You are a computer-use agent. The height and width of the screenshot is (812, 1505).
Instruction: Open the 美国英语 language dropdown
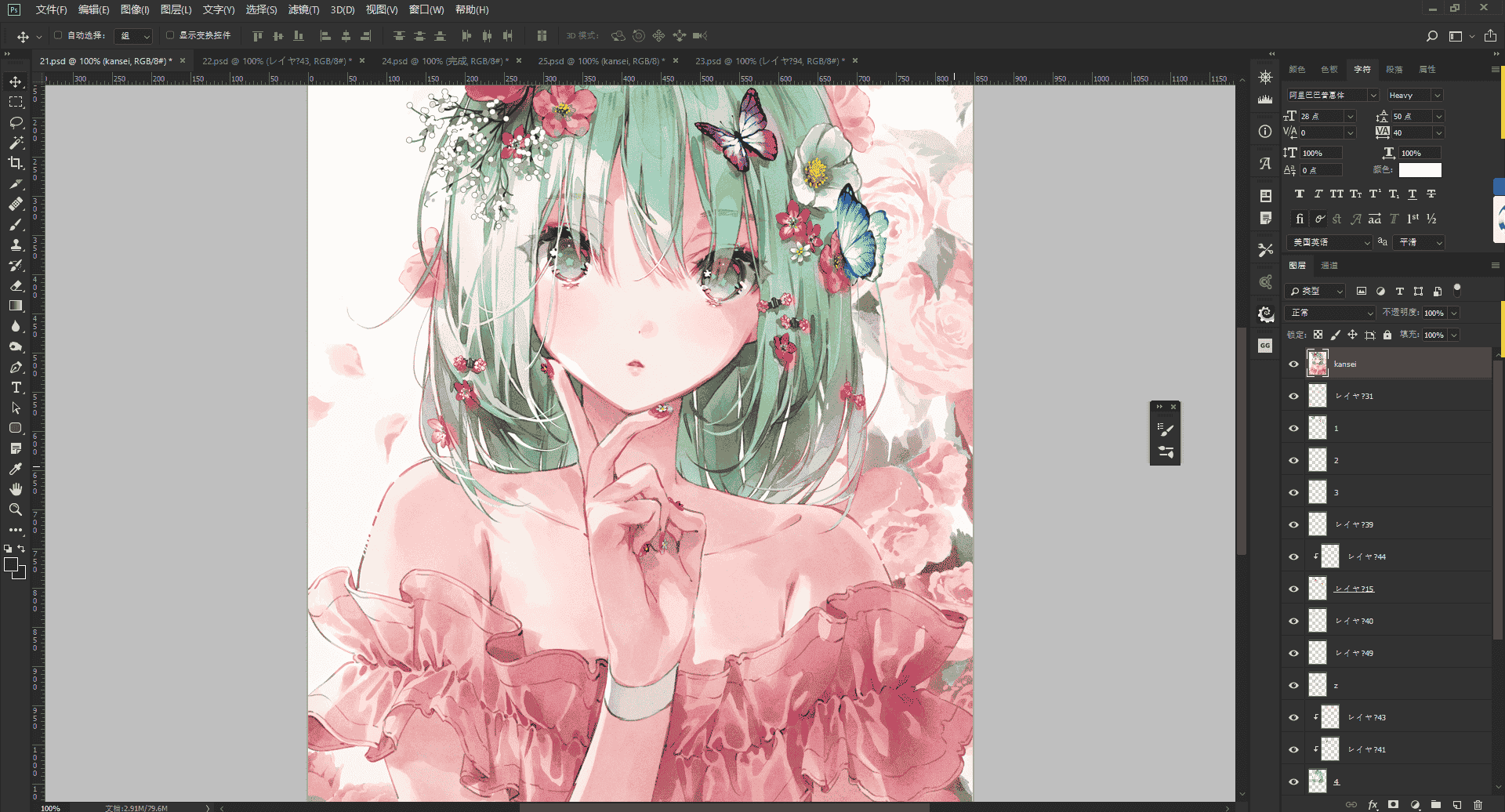tap(1329, 242)
